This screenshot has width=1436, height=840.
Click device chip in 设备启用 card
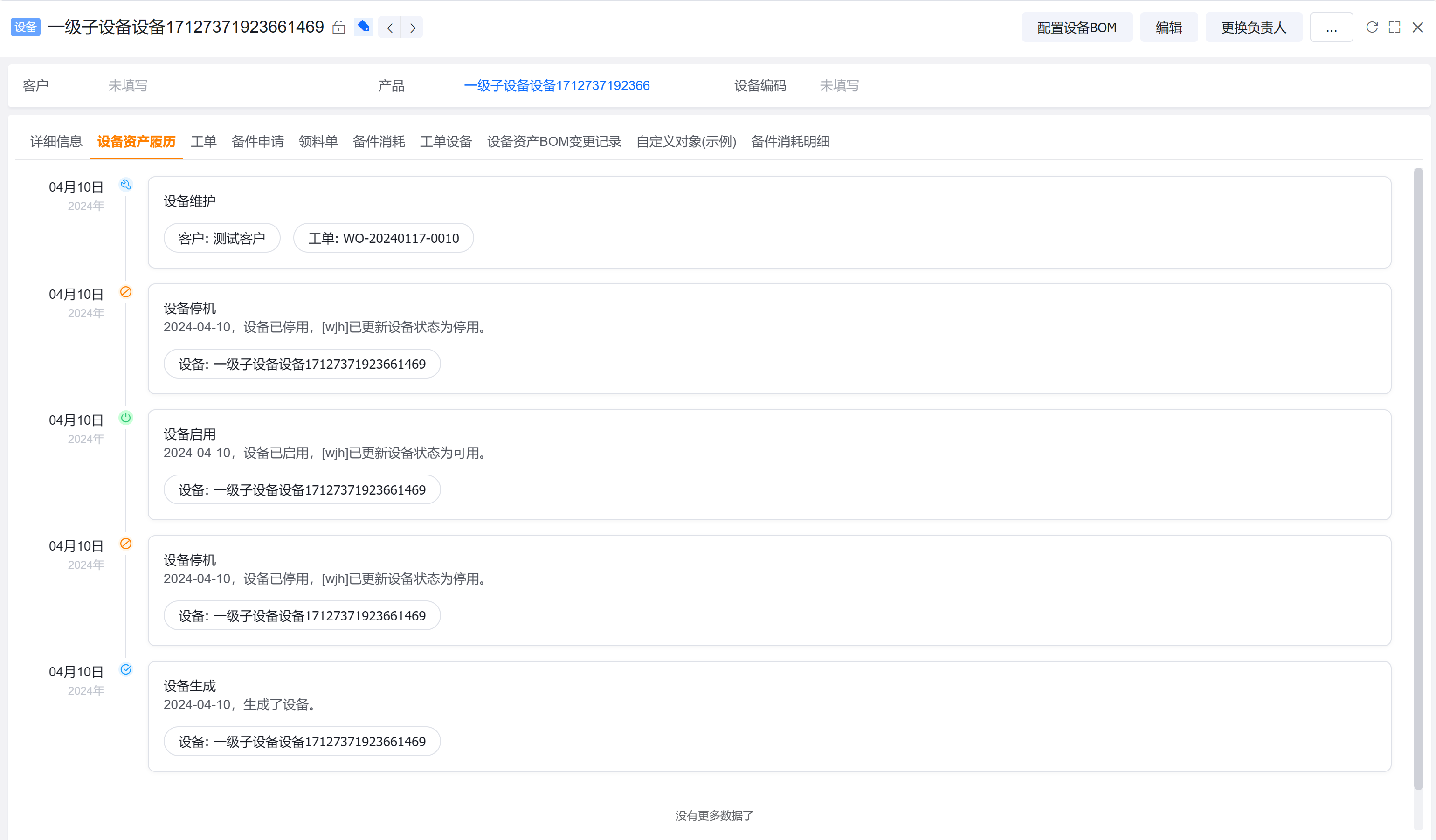pyautogui.click(x=302, y=490)
